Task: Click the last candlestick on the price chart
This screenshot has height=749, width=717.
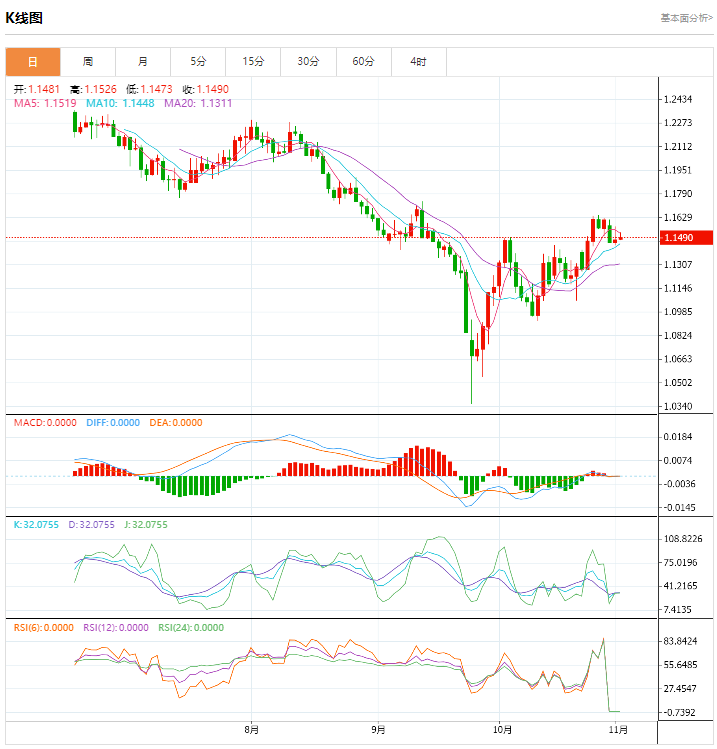Action: pos(621,237)
